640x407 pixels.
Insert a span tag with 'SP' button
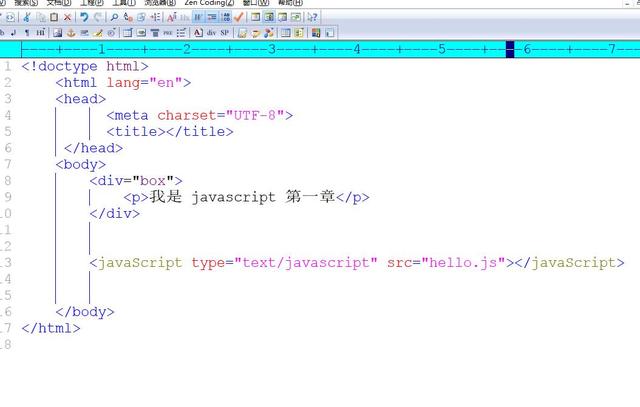point(225,33)
